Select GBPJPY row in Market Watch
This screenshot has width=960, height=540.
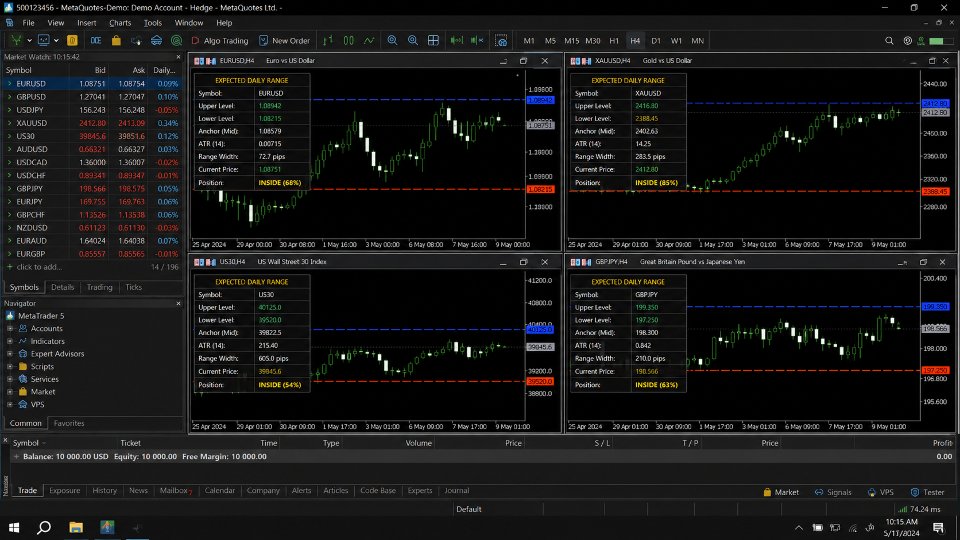coord(92,189)
